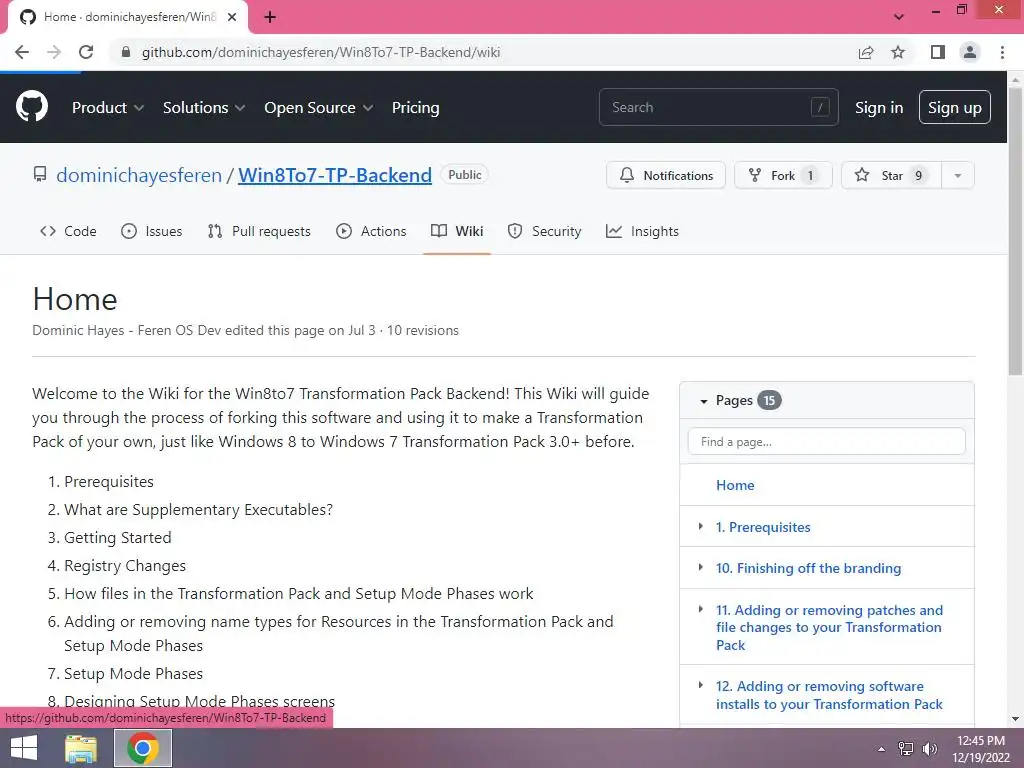Open the 1. Prerequisites sidebar link
1024x768 pixels.
point(763,527)
